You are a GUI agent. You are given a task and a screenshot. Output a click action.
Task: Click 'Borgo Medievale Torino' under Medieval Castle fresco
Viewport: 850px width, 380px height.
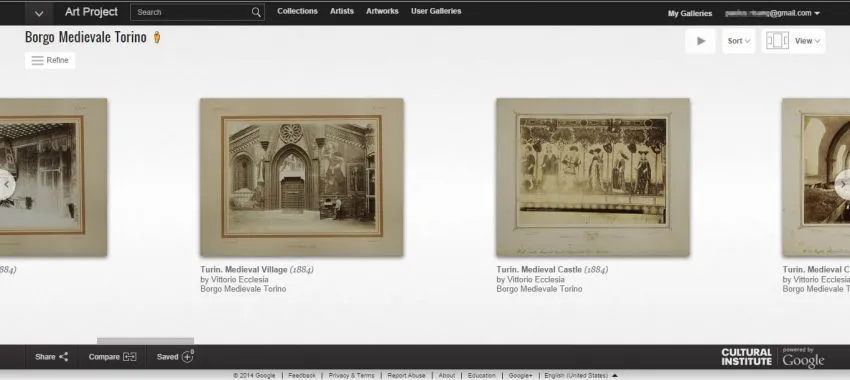[539, 289]
